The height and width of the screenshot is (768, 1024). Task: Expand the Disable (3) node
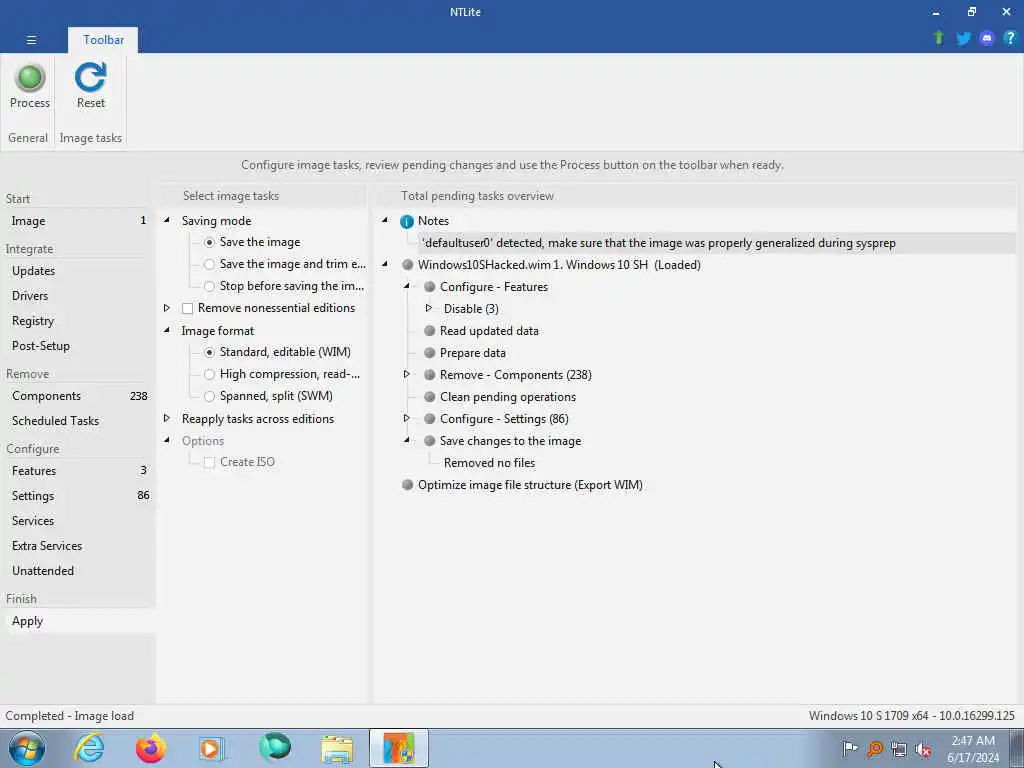tap(428, 308)
